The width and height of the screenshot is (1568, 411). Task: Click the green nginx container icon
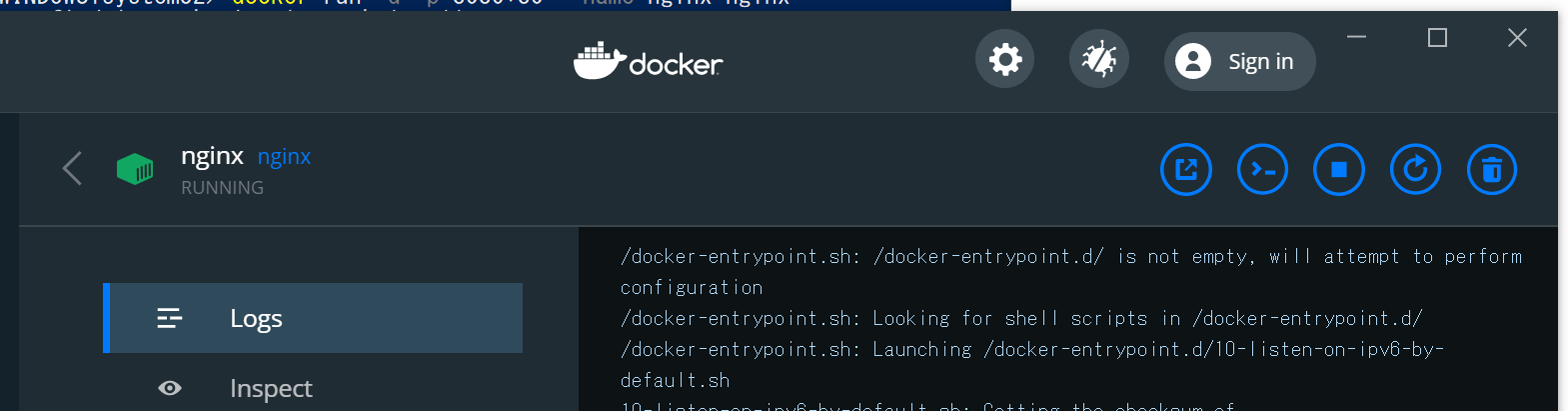[135, 169]
